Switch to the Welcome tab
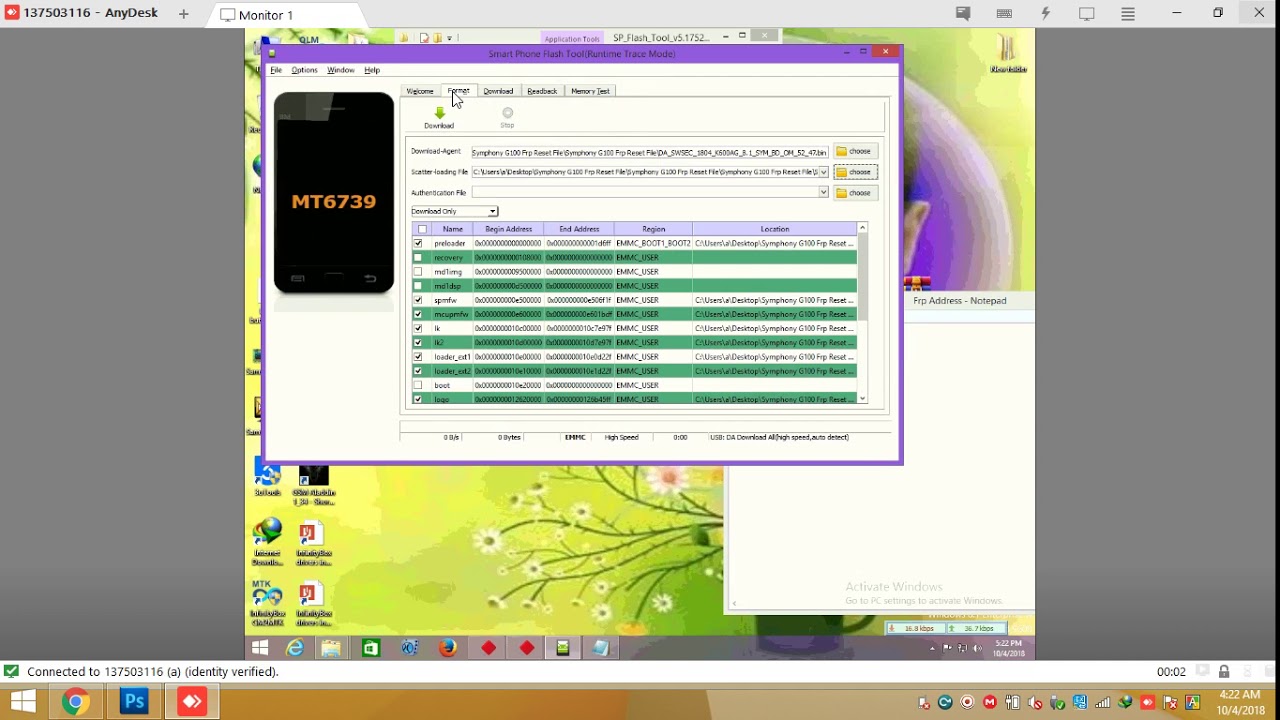Screen dimensions: 1280x720 (x=420, y=91)
